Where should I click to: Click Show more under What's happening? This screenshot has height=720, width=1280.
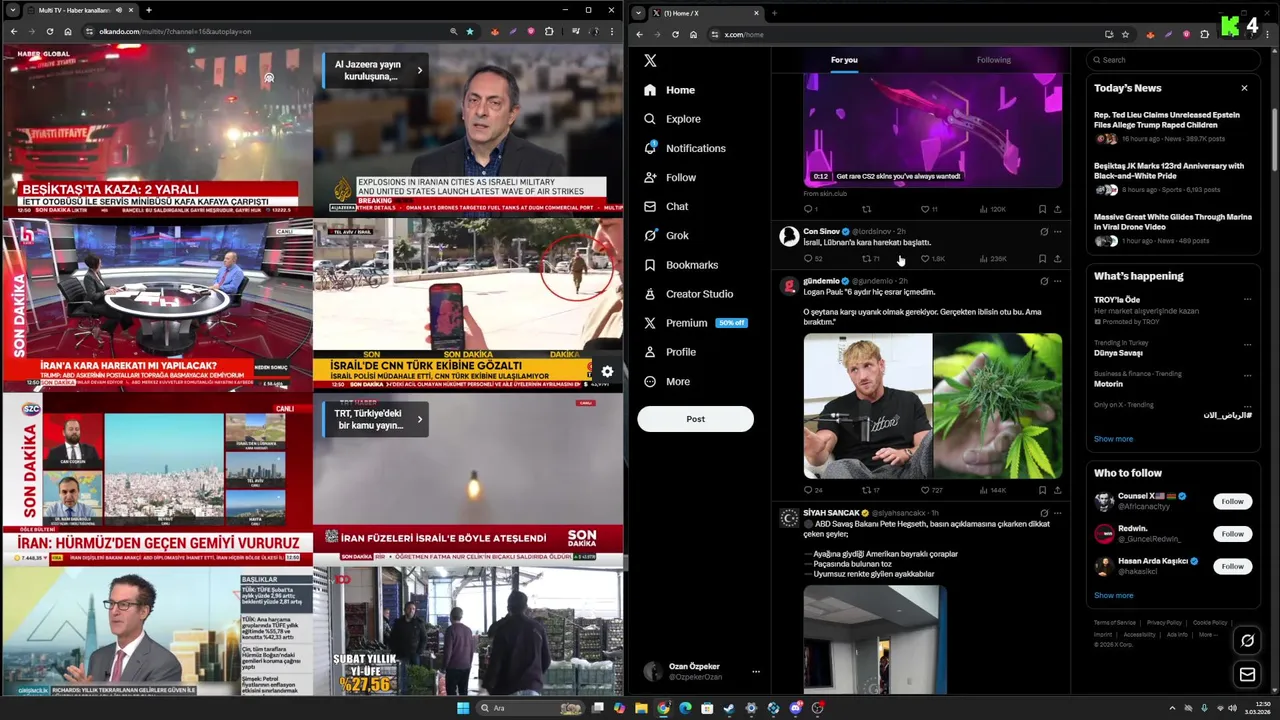(1113, 439)
